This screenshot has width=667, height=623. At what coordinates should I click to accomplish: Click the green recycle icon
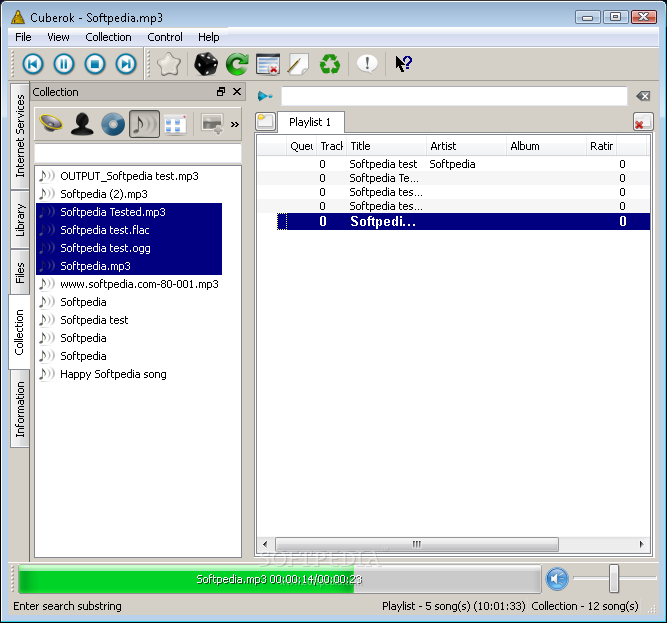[x=330, y=64]
